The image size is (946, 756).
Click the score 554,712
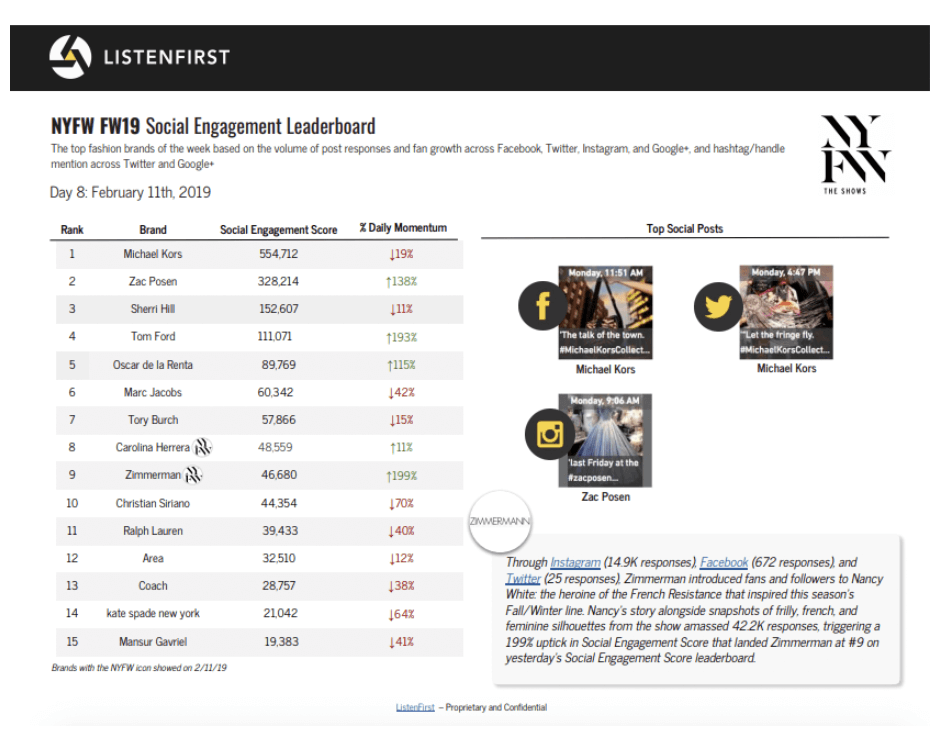pos(278,254)
